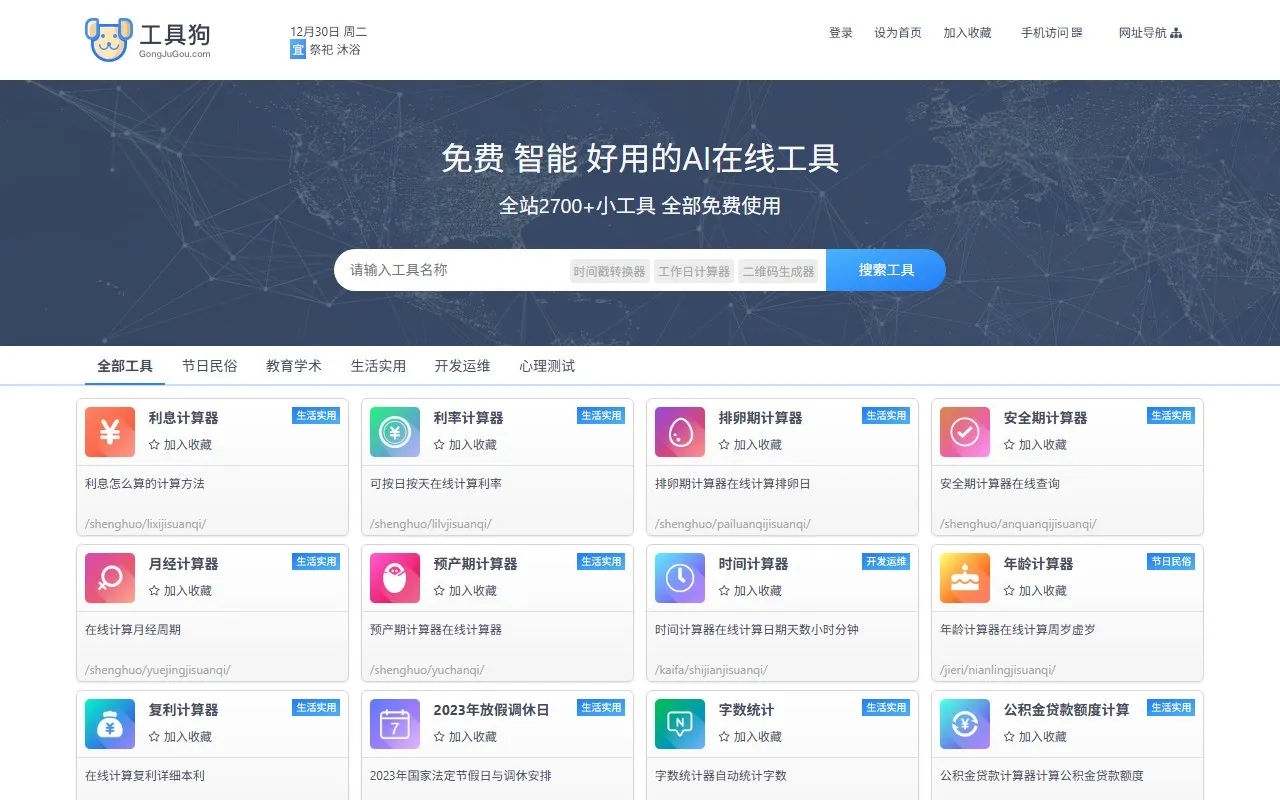Switch to the 开发运维 tab
Image resolution: width=1280 pixels, height=800 pixels.
[462, 366]
